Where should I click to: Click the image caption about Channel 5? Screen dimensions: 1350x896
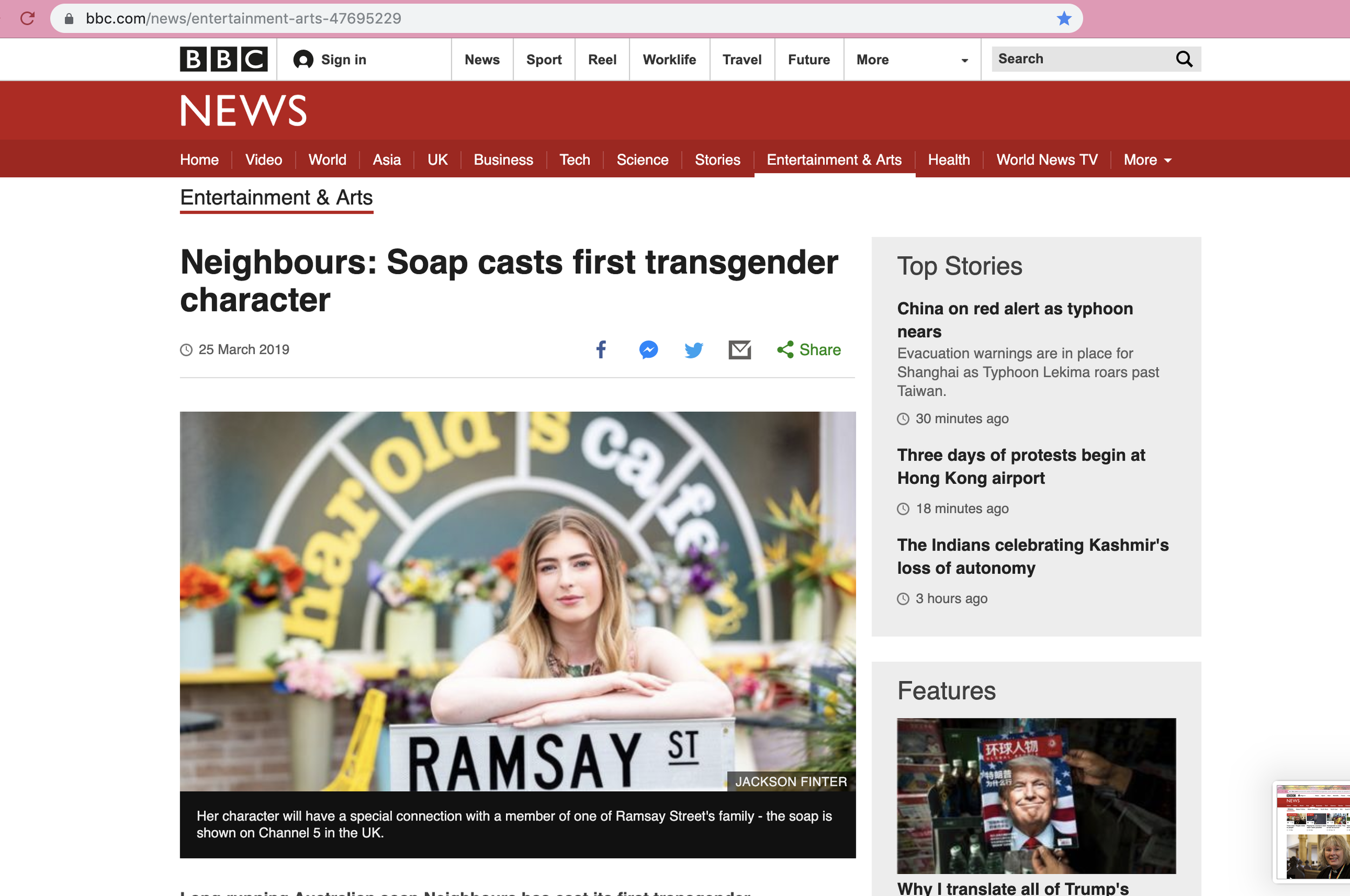click(514, 825)
